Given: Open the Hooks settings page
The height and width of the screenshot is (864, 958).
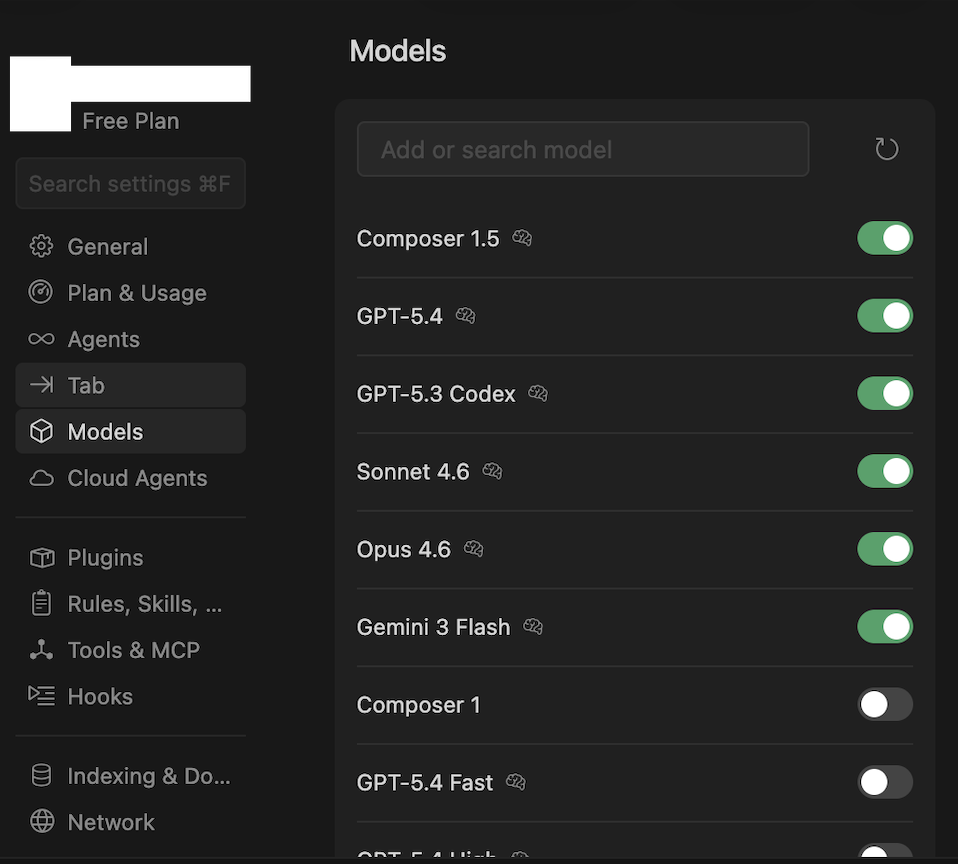Looking at the screenshot, I should pyautogui.click(x=99, y=696).
